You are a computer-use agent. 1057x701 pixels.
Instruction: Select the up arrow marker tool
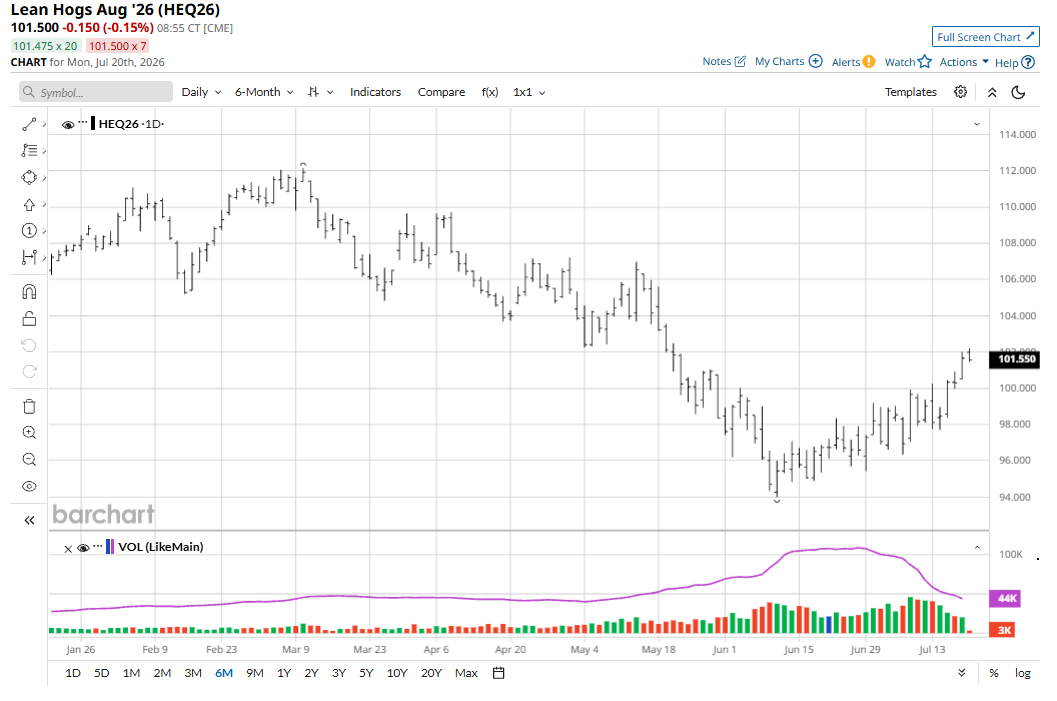coord(29,205)
